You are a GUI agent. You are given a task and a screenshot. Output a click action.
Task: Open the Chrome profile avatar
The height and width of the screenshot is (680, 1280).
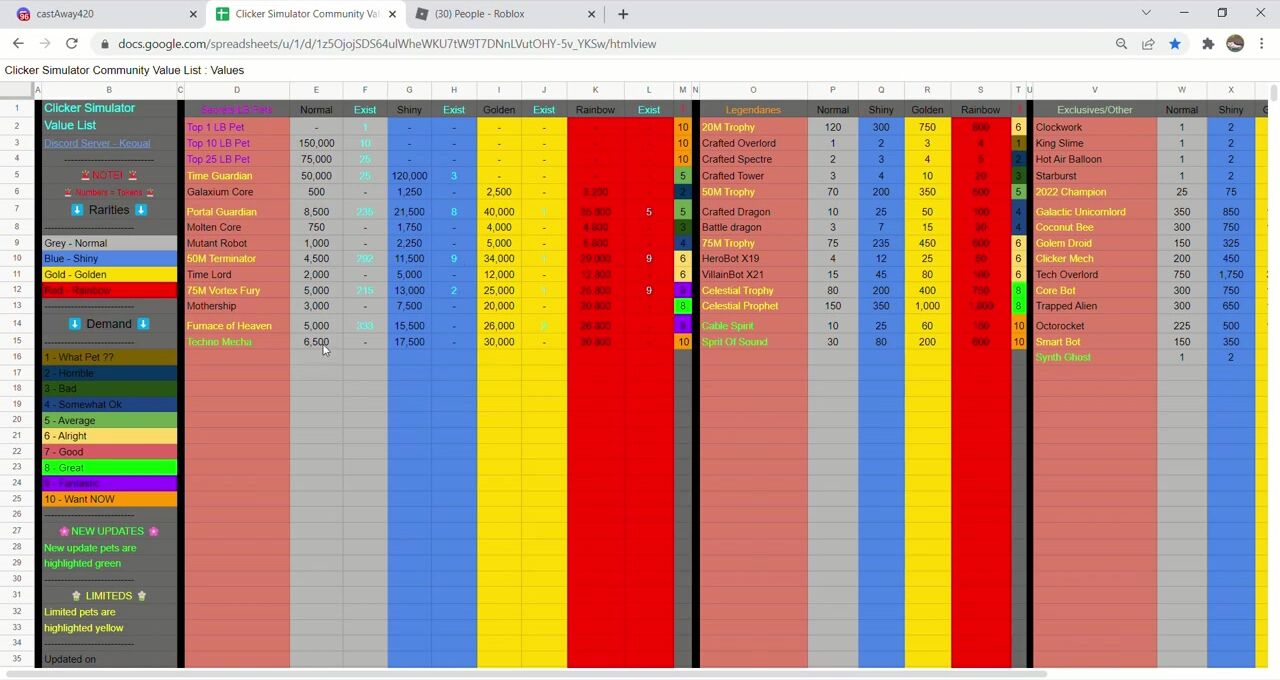(x=1235, y=44)
